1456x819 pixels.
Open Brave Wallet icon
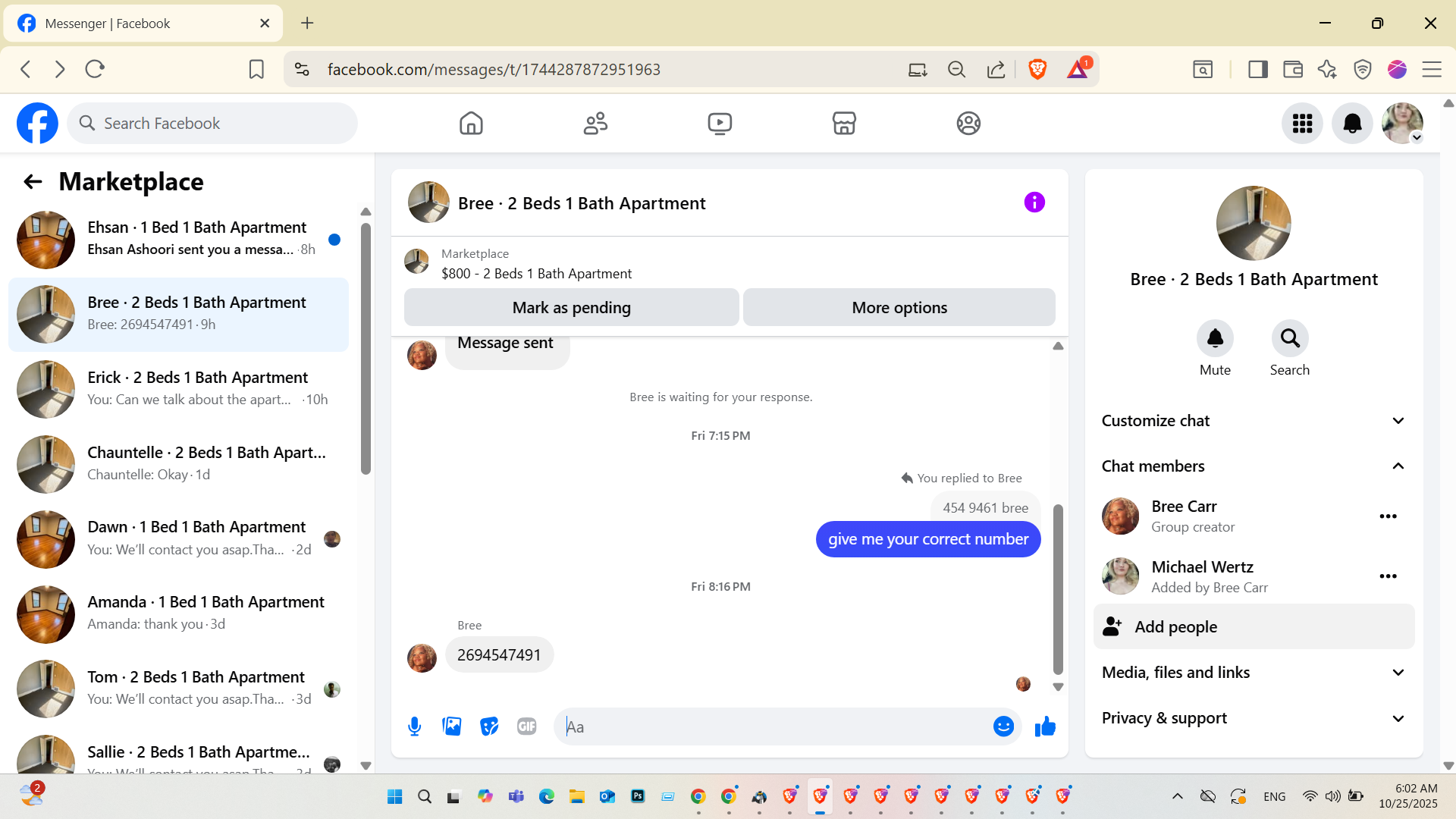pos(1293,70)
